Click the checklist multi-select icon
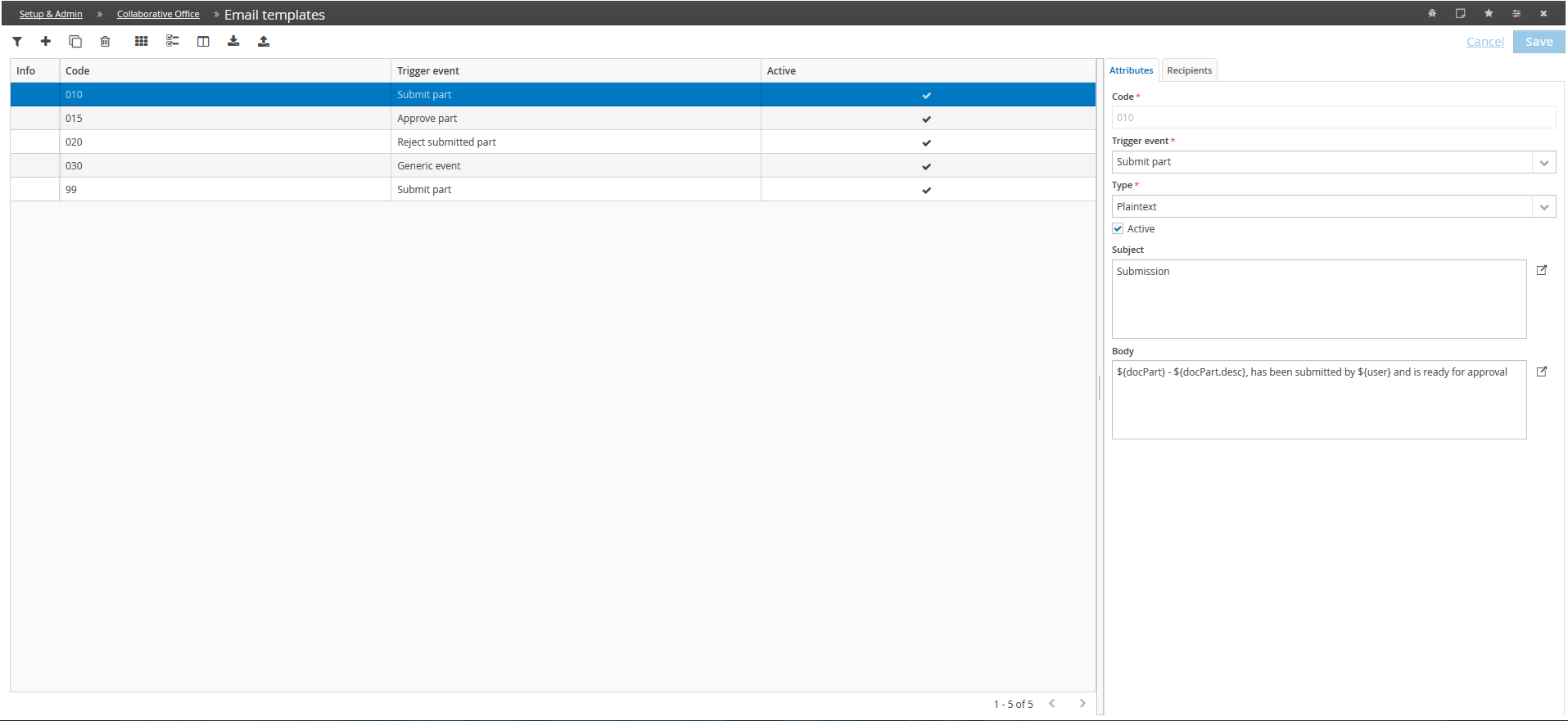 click(172, 41)
